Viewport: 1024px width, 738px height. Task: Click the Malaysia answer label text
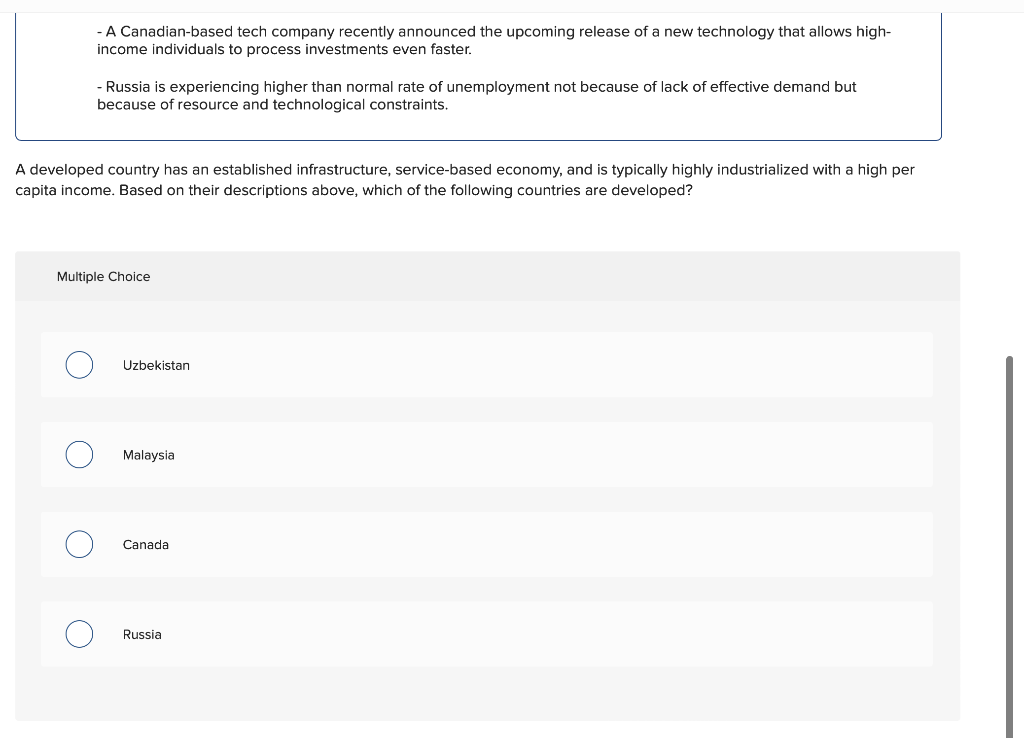148,455
